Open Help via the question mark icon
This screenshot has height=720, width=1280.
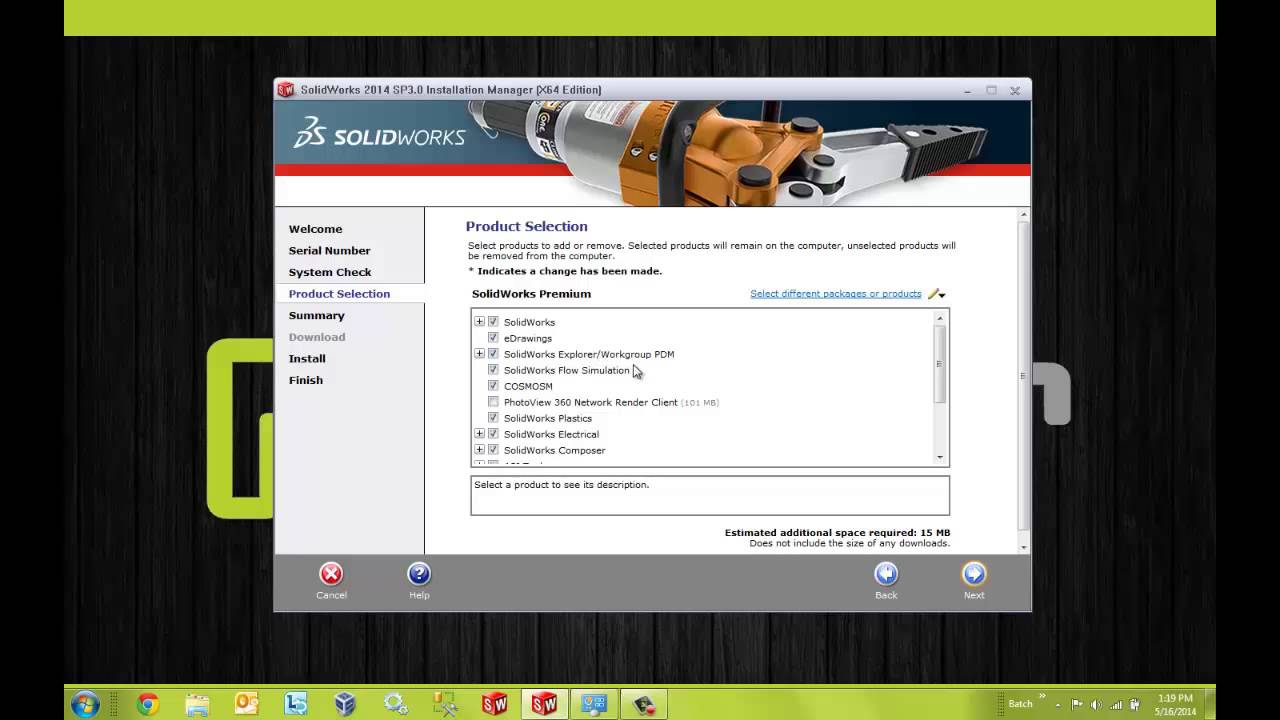[x=419, y=574]
